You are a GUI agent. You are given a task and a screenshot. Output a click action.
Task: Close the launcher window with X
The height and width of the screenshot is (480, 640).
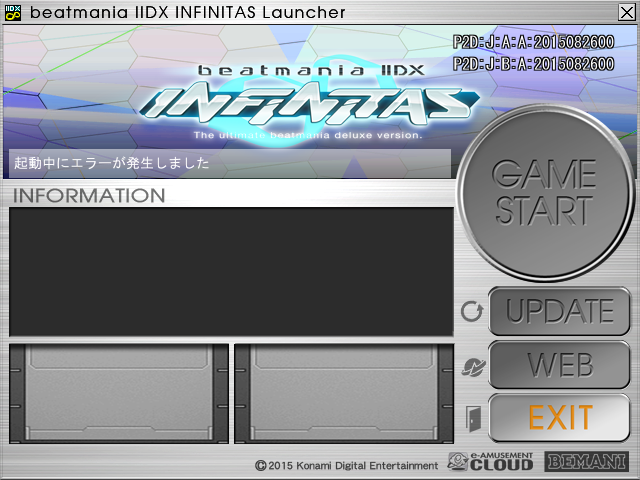click(x=627, y=12)
